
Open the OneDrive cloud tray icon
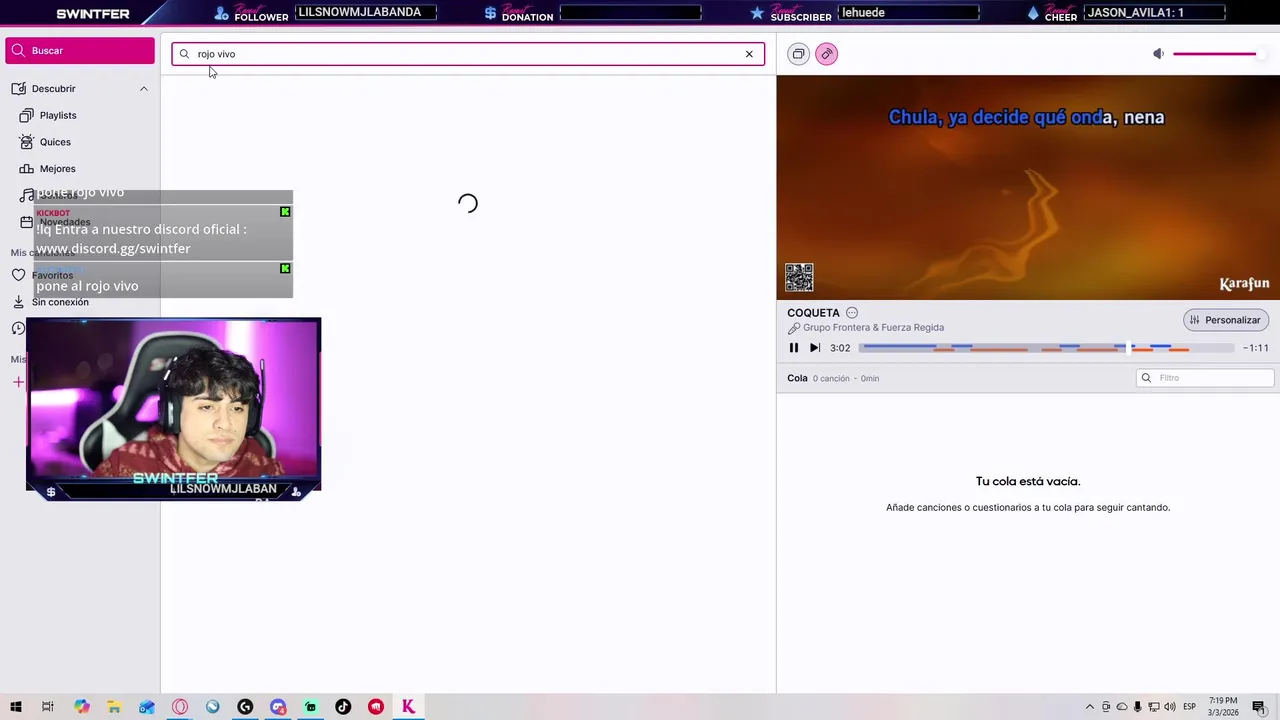point(1122,707)
